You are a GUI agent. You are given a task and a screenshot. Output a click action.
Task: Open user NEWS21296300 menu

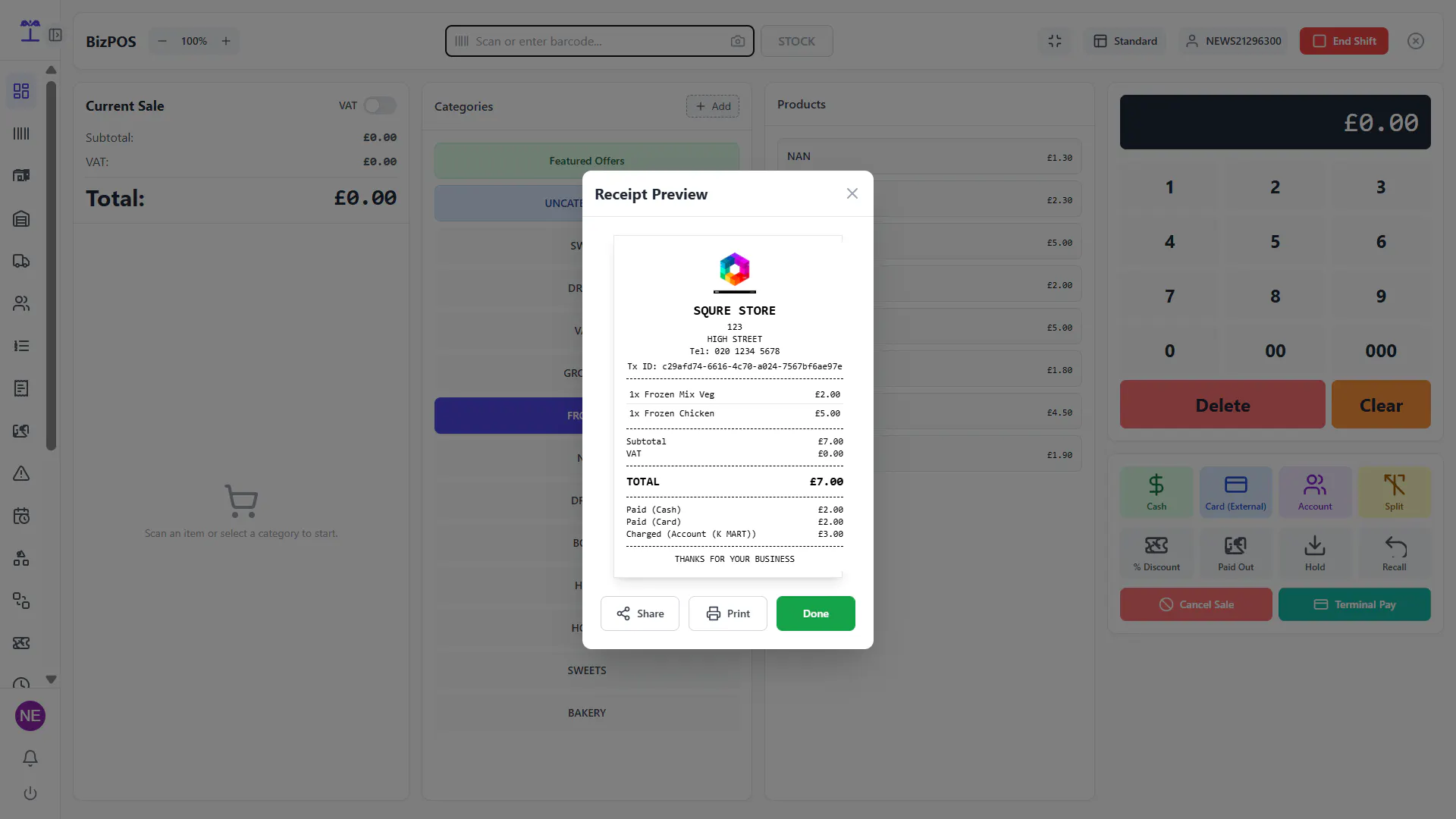pyautogui.click(x=1233, y=41)
